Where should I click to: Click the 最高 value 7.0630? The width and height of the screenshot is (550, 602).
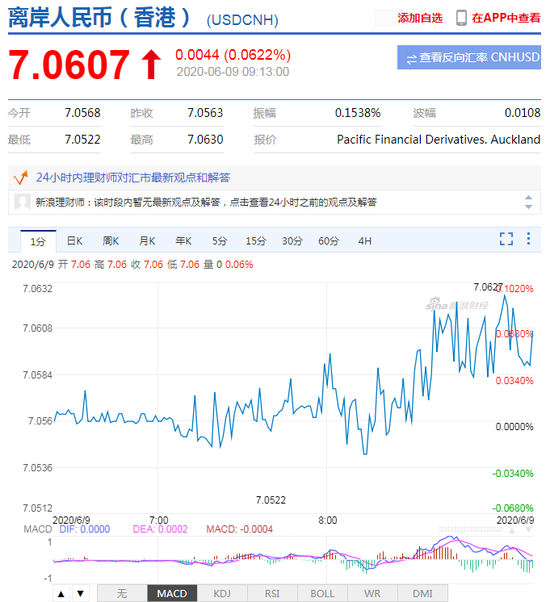pos(205,139)
